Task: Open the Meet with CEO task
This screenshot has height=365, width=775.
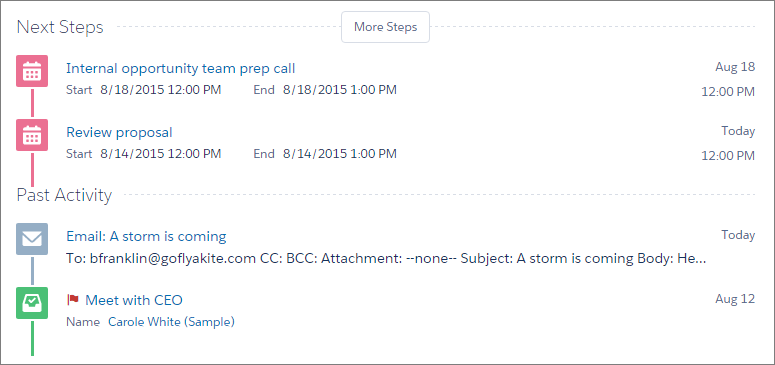Action: (x=134, y=300)
